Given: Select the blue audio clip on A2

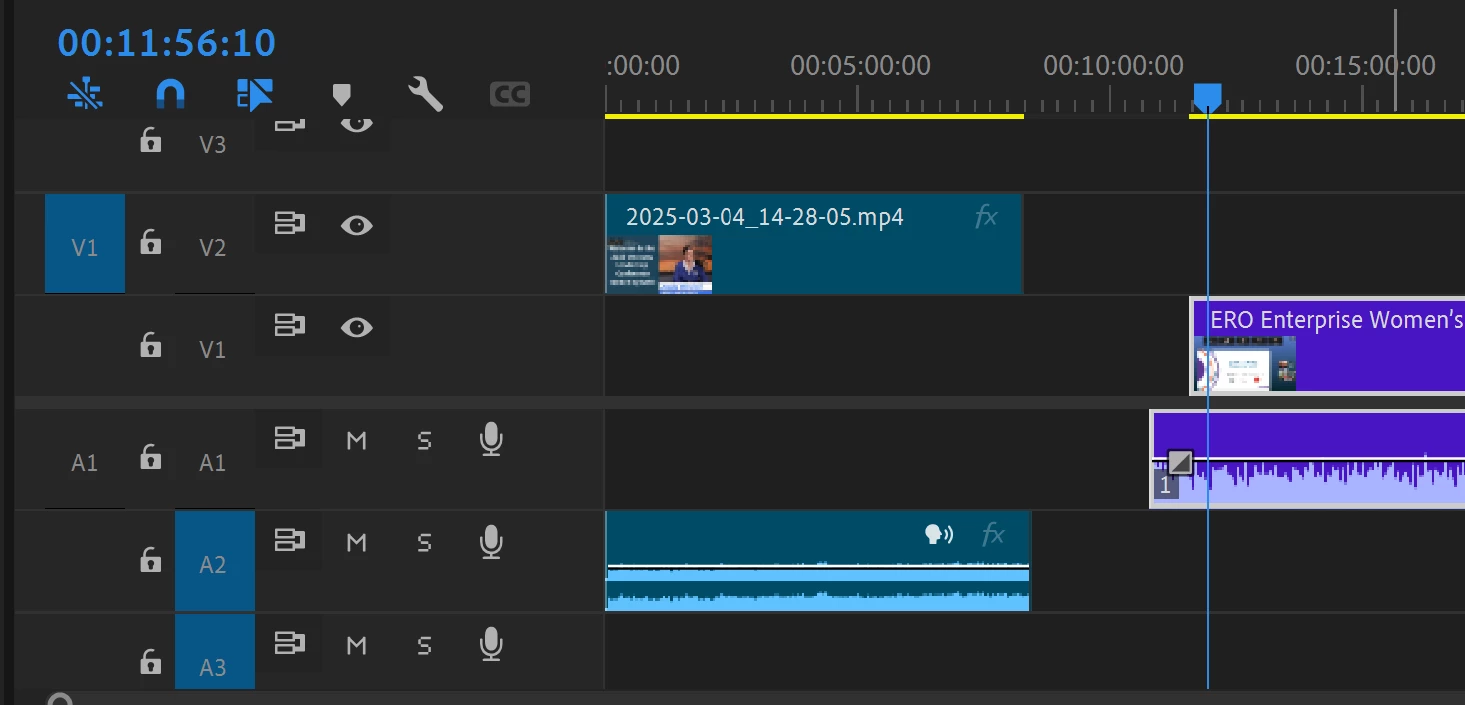Looking at the screenshot, I should point(818,561).
